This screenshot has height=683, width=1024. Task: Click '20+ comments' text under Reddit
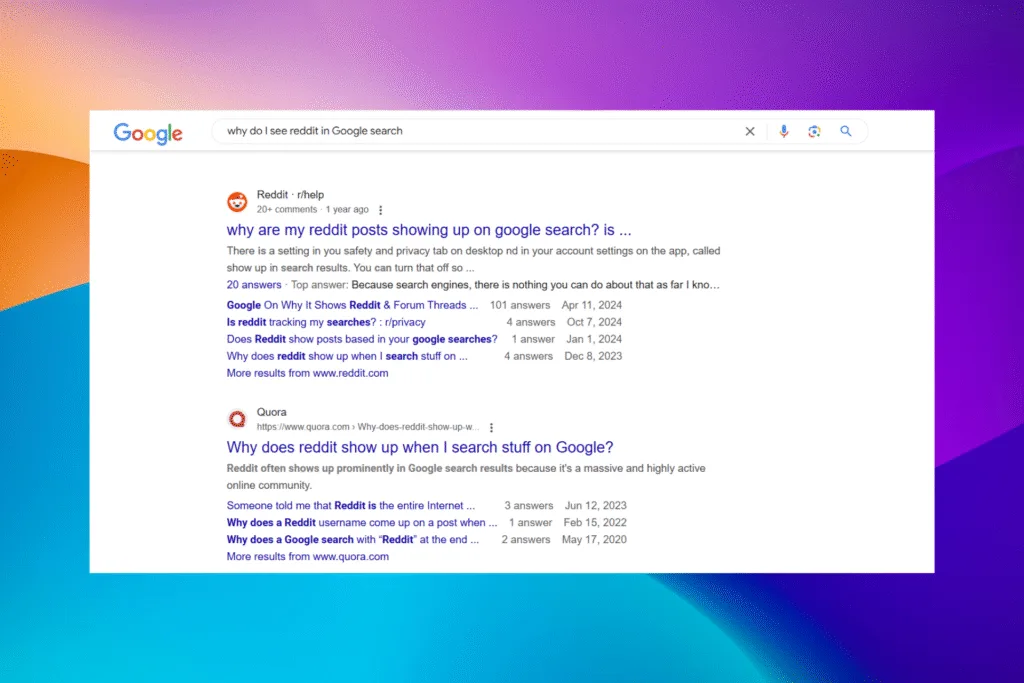point(287,210)
